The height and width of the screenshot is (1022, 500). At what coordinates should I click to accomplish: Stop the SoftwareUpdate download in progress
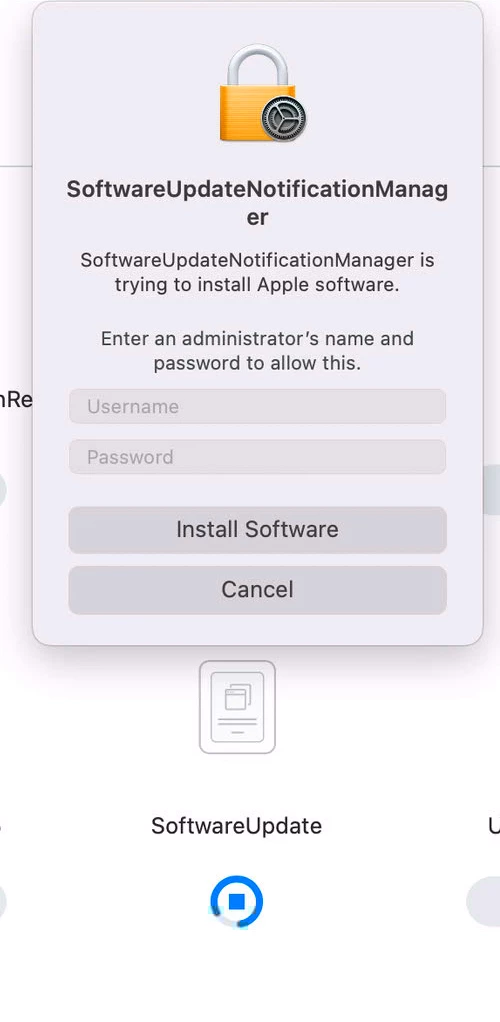[237, 901]
